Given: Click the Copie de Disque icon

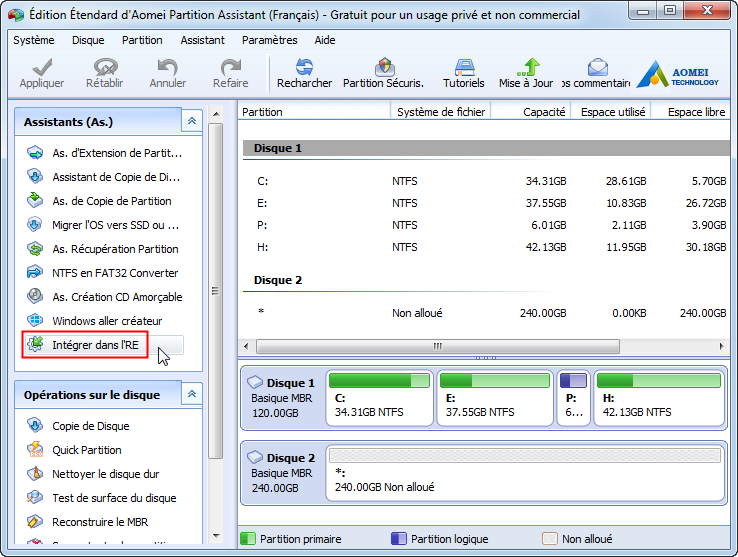Looking at the screenshot, I should (35, 426).
